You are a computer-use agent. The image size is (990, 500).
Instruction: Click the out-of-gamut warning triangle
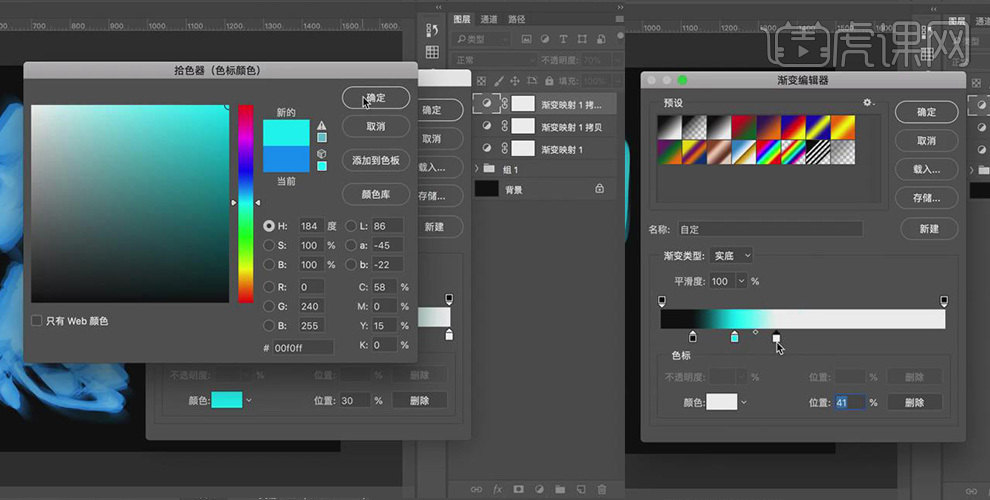click(x=322, y=125)
